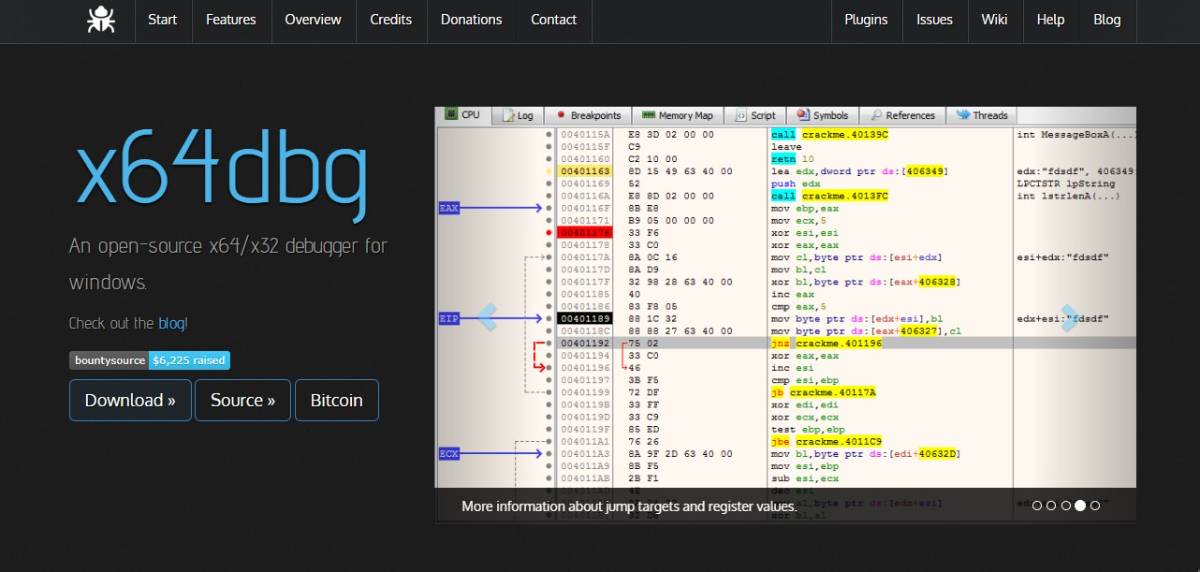The height and width of the screenshot is (572, 1200).
Task: Open the Donations page
Action: point(471,19)
